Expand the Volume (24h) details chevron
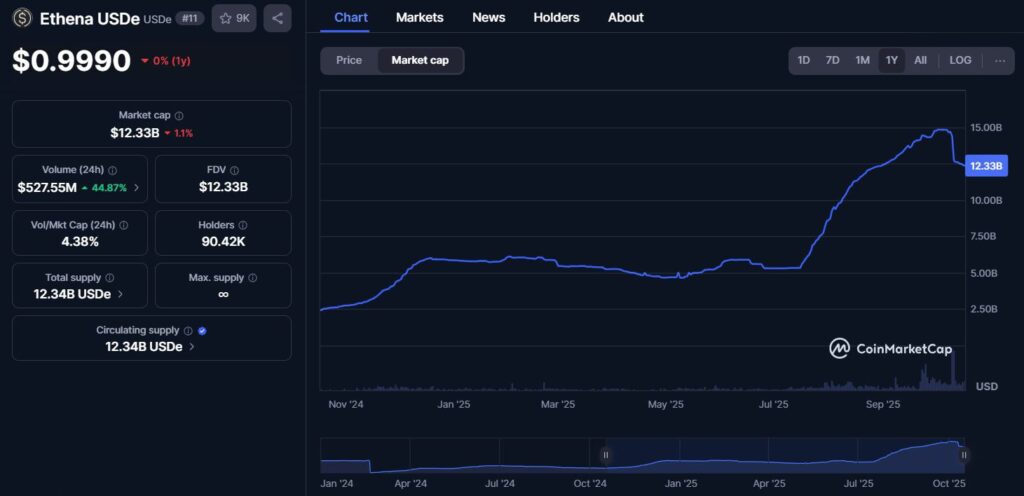This screenshot has width=1024, height=496. point(137,187)
